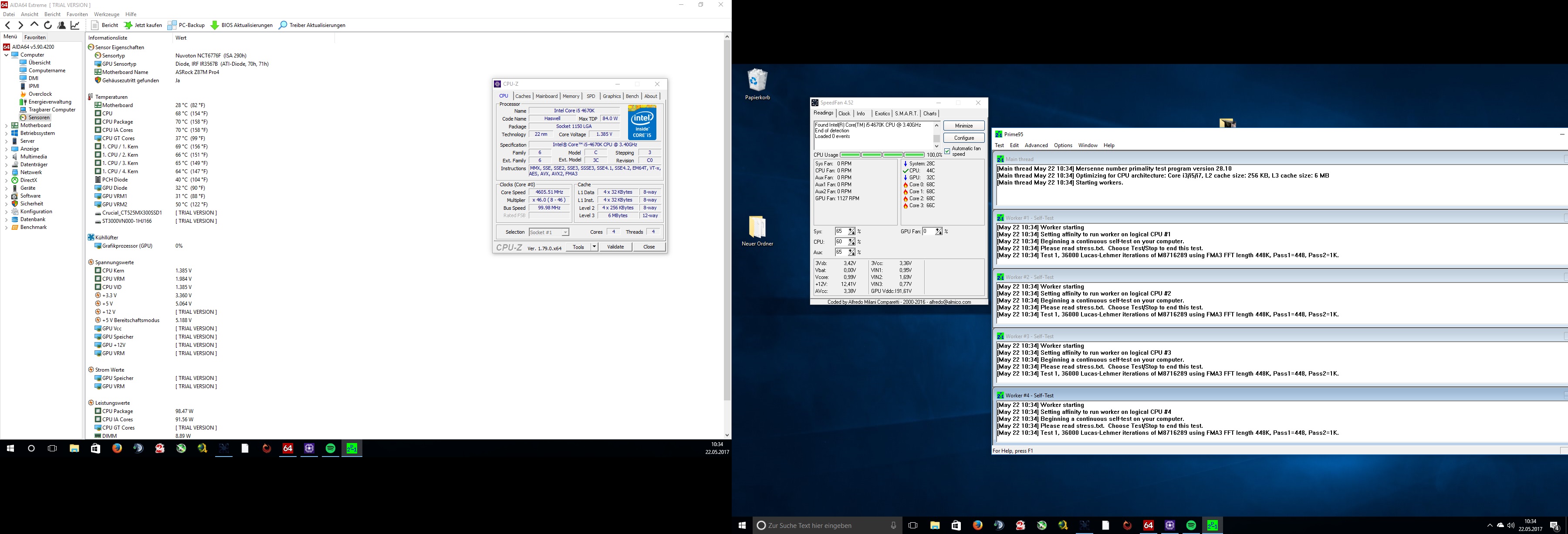The width and height of the screenshot is (1568, 534).
Task: Click the Jetzt kaufen star icon
Action: (128, 25)
